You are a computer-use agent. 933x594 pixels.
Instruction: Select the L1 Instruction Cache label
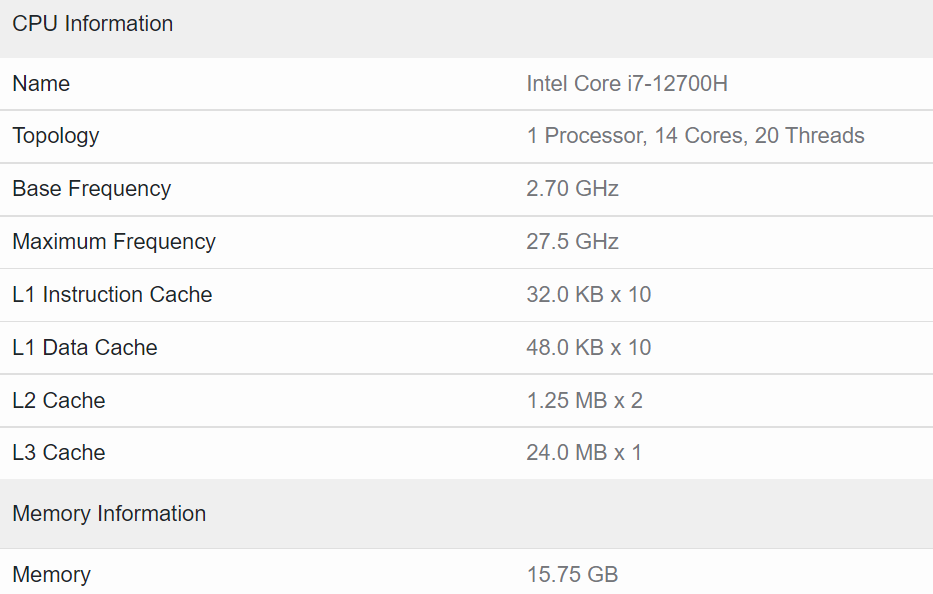tap(112, 295)
